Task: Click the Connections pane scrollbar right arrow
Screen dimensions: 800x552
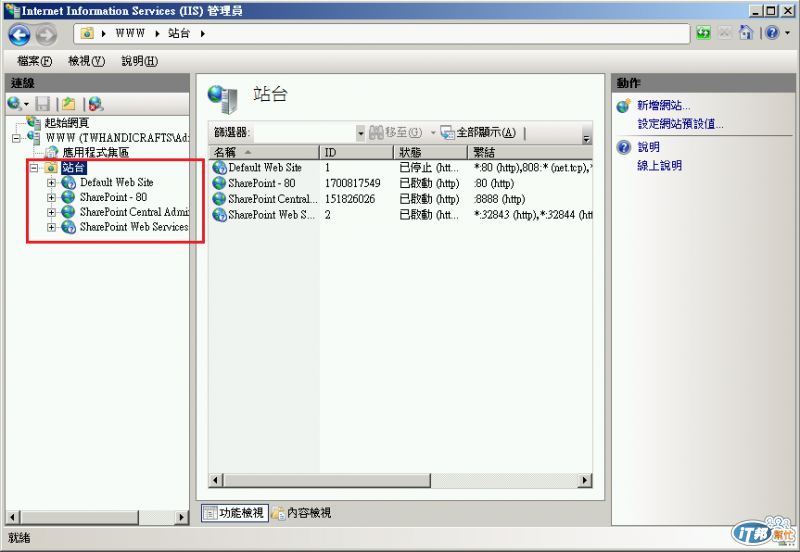Action: point(182,517)
